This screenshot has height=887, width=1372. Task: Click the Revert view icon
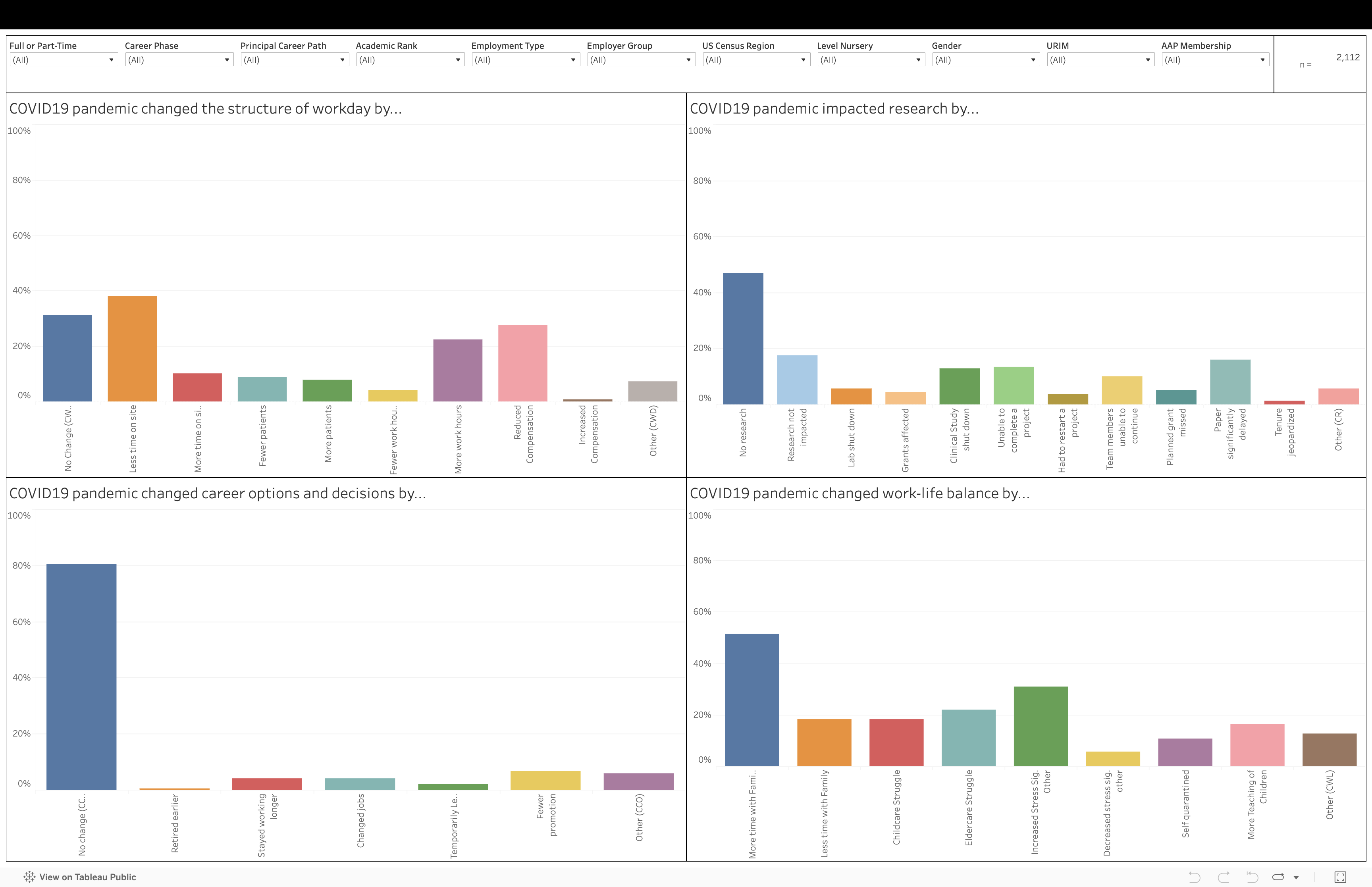click(x=1252, y=877)
